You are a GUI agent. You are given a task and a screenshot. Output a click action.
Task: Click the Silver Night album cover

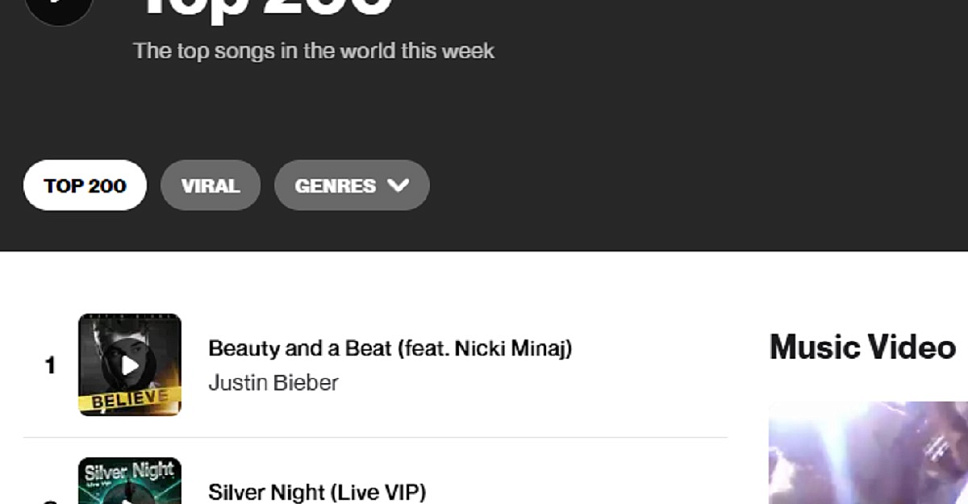coord(130,482)
